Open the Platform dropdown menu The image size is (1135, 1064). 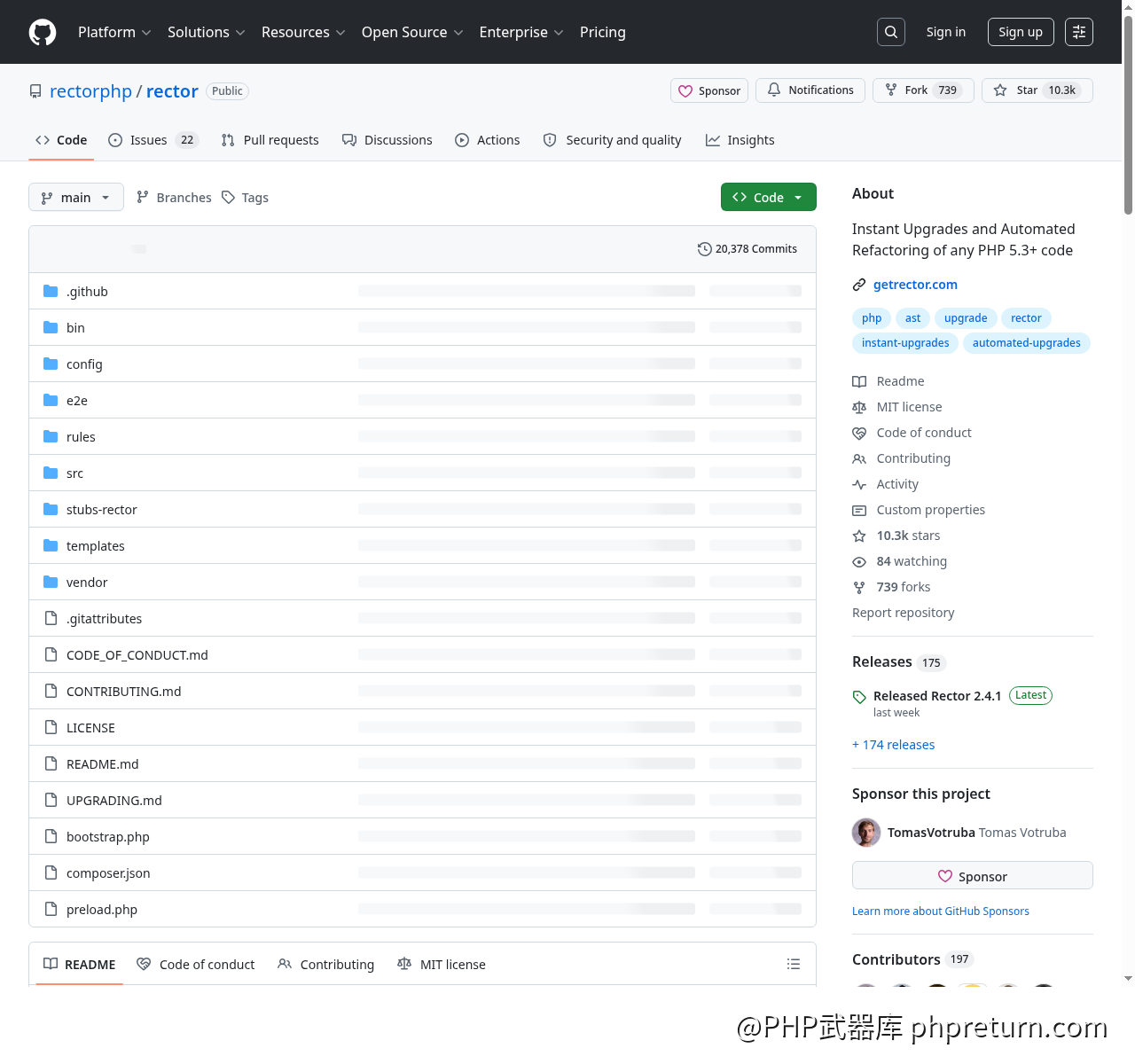point(114,32)
